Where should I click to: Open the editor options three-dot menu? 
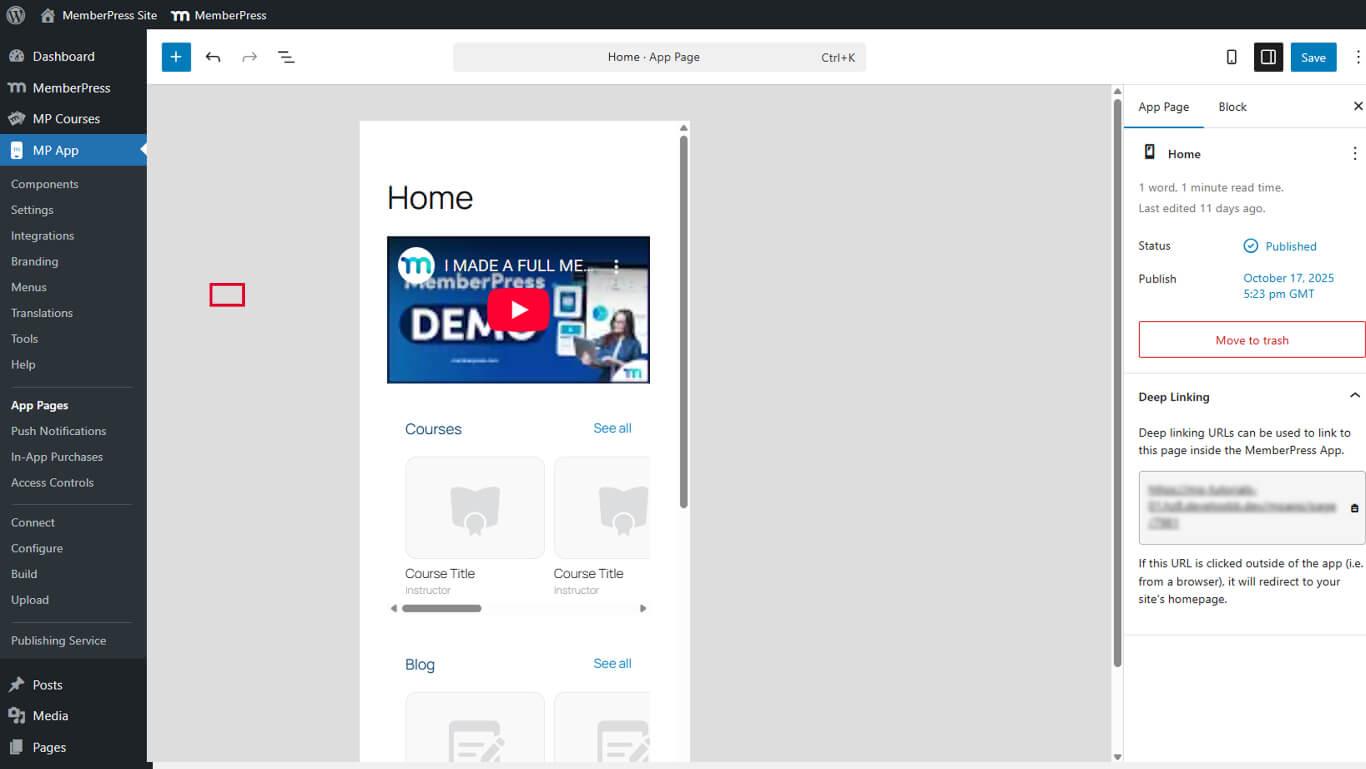click(1357, 57)
